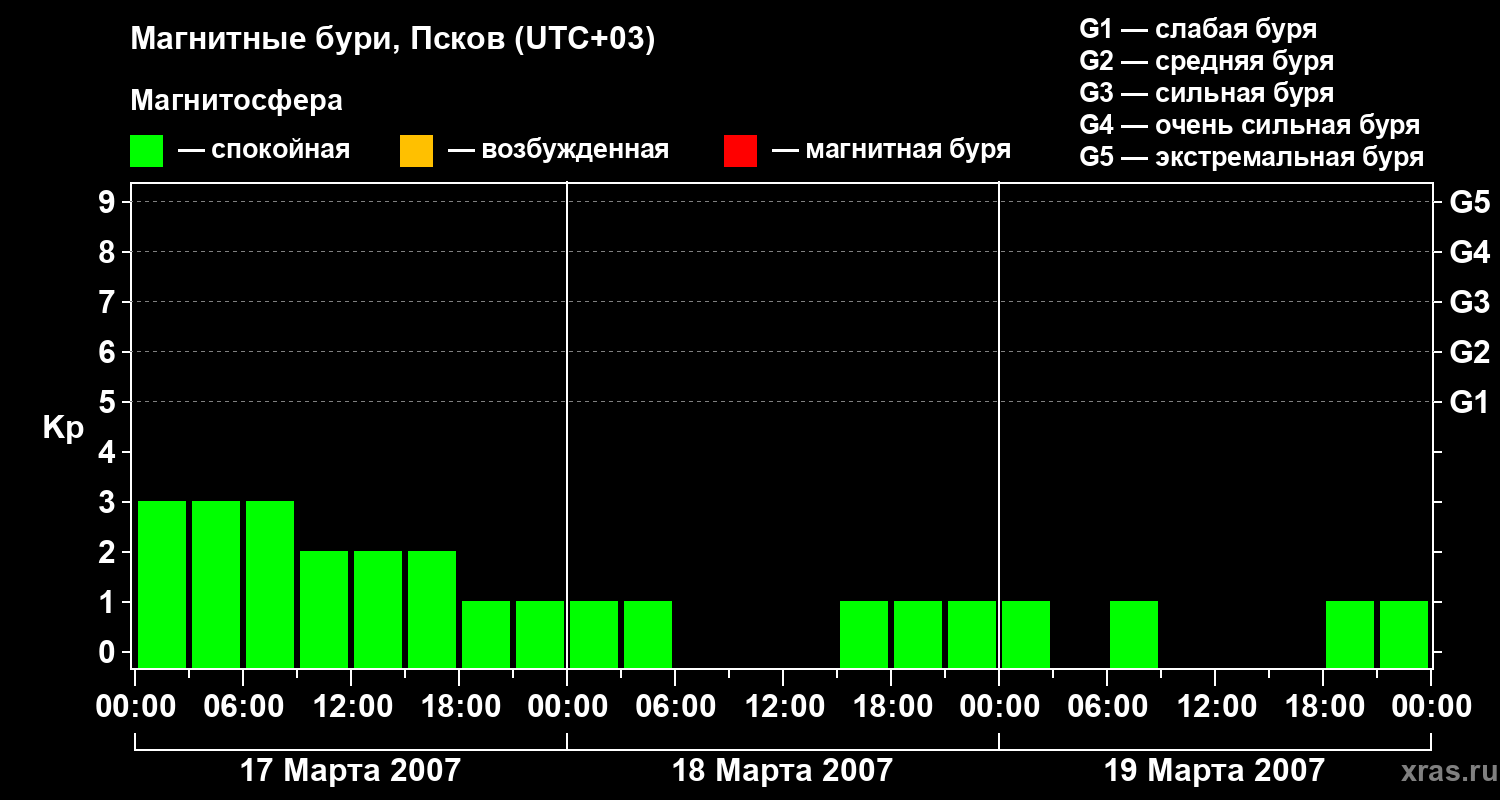Click the 18 Марта 21:00–00:00 bar
Screen dimensions: 1500x800
(972, 634)
